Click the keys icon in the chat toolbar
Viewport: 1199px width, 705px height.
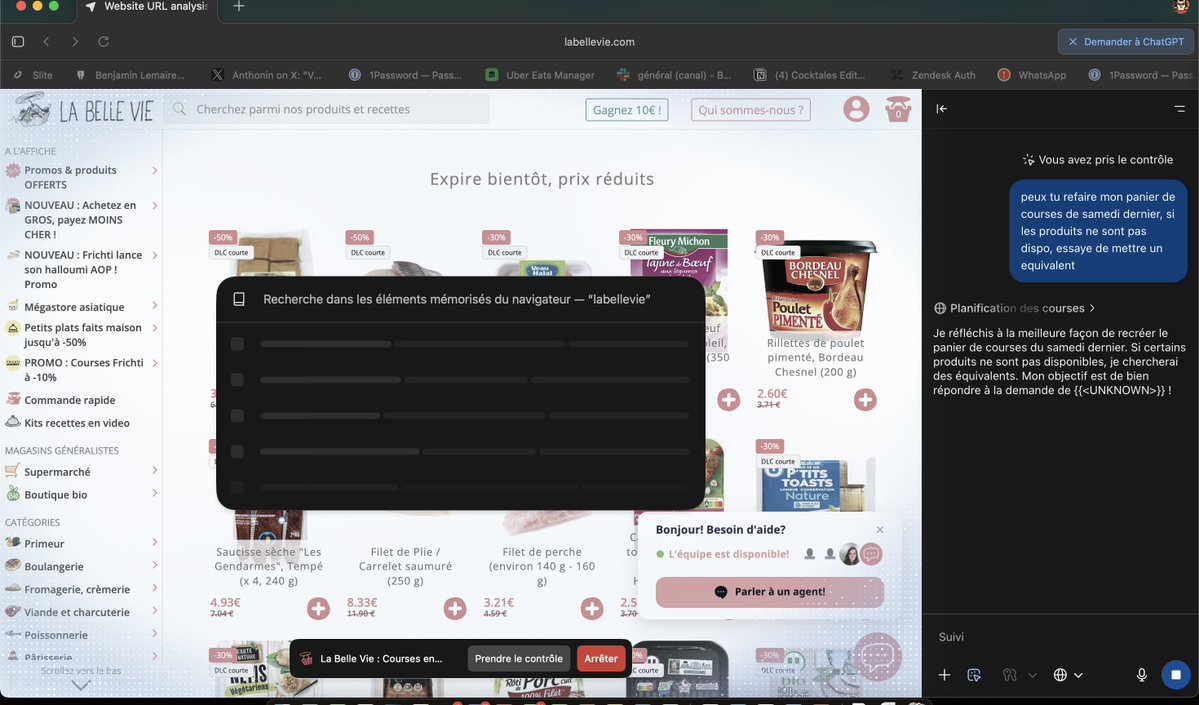[1009, 674]
